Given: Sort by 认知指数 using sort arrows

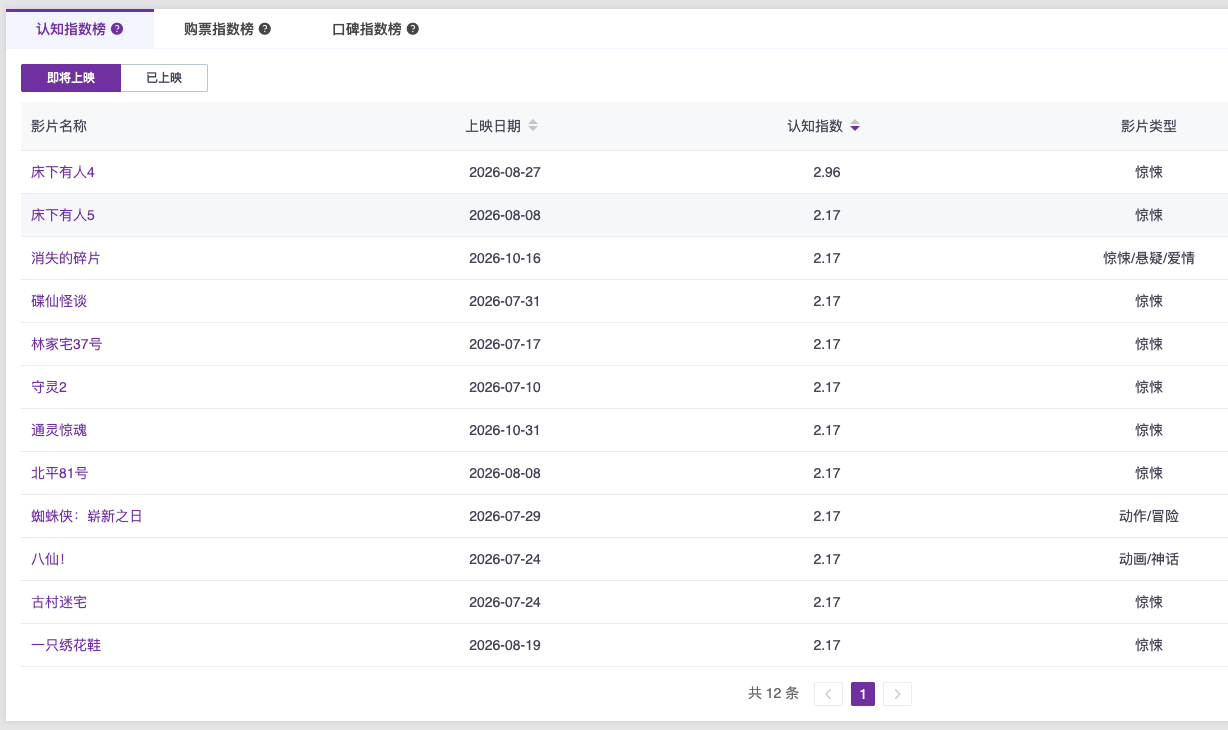Looking at the screenshot, I should coord(855,126).
